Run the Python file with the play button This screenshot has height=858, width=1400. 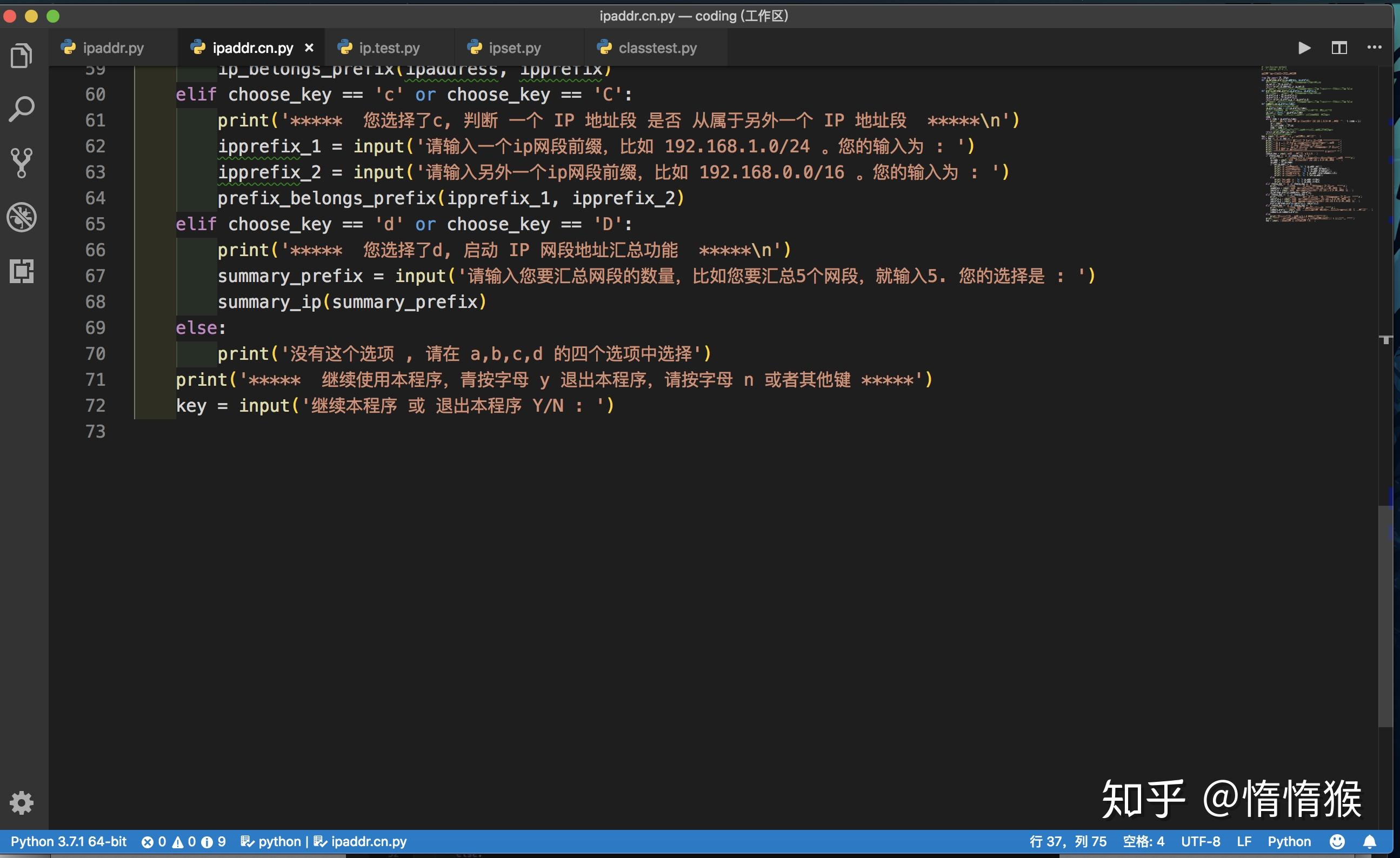[x=1304, y=48]
